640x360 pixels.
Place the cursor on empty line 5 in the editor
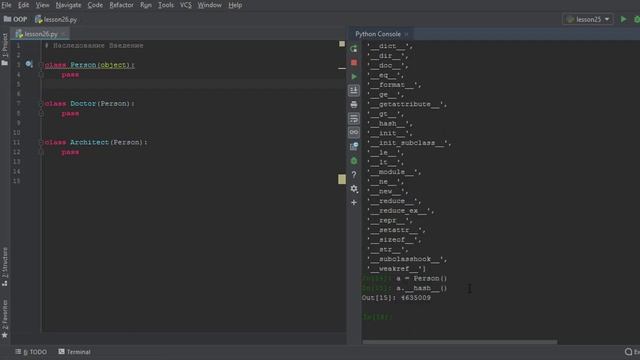tap(194, 84)
